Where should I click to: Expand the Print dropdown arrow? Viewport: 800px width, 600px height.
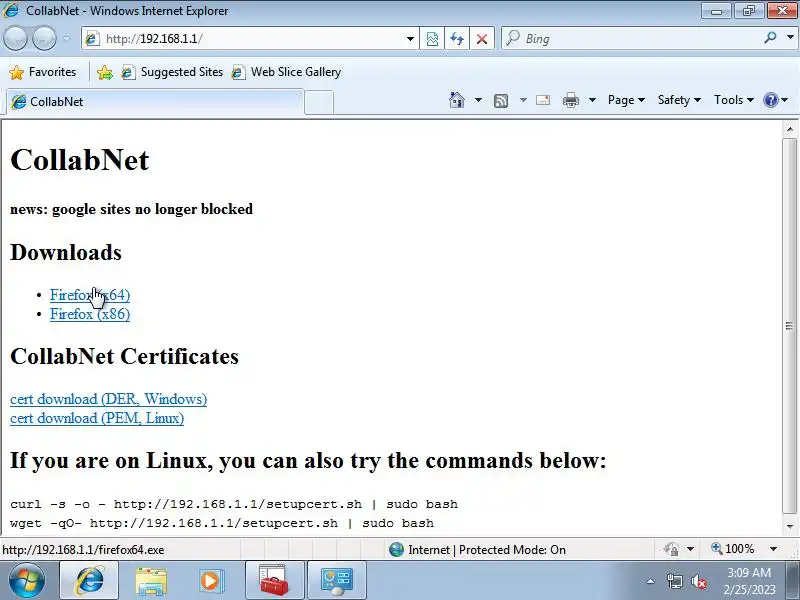click(592, 100)
